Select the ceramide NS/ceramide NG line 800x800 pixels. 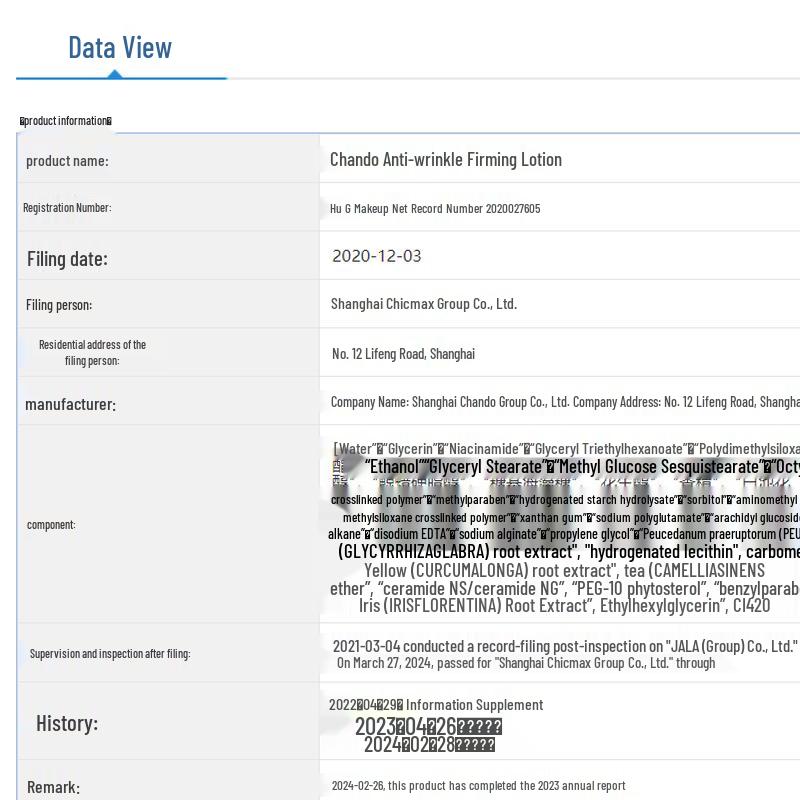565,588
